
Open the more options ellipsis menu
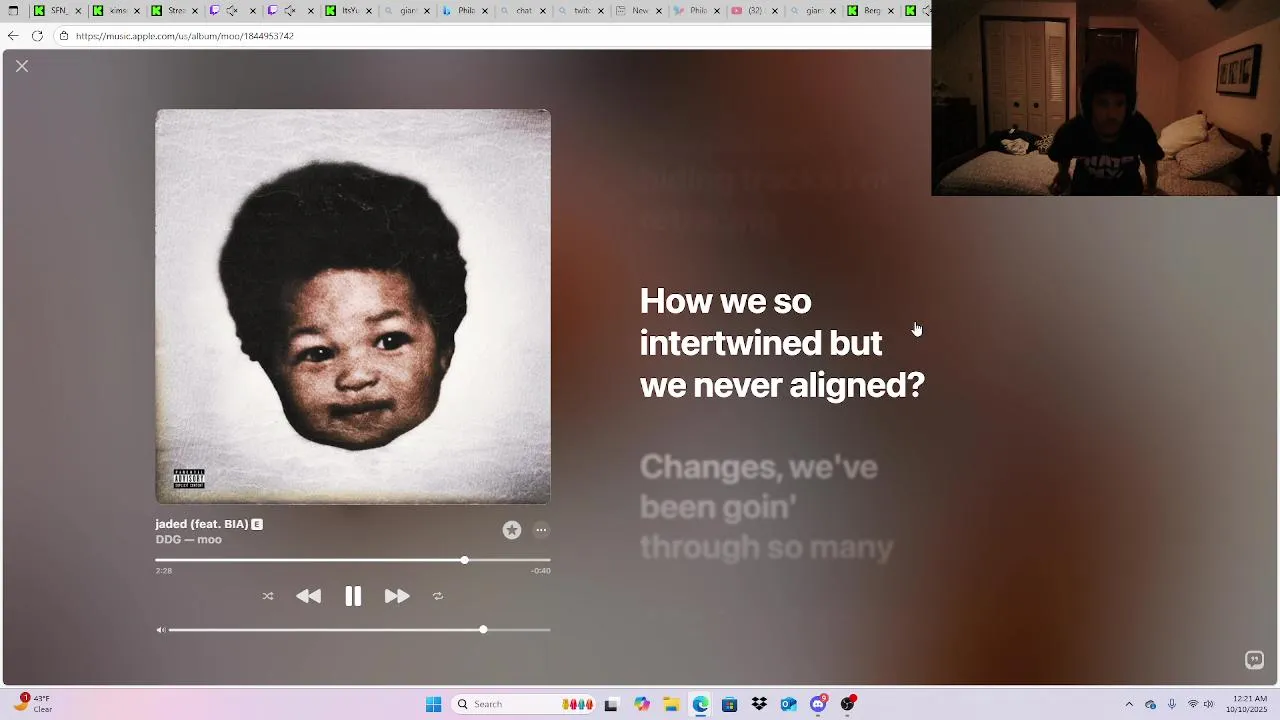coord(541,530)
